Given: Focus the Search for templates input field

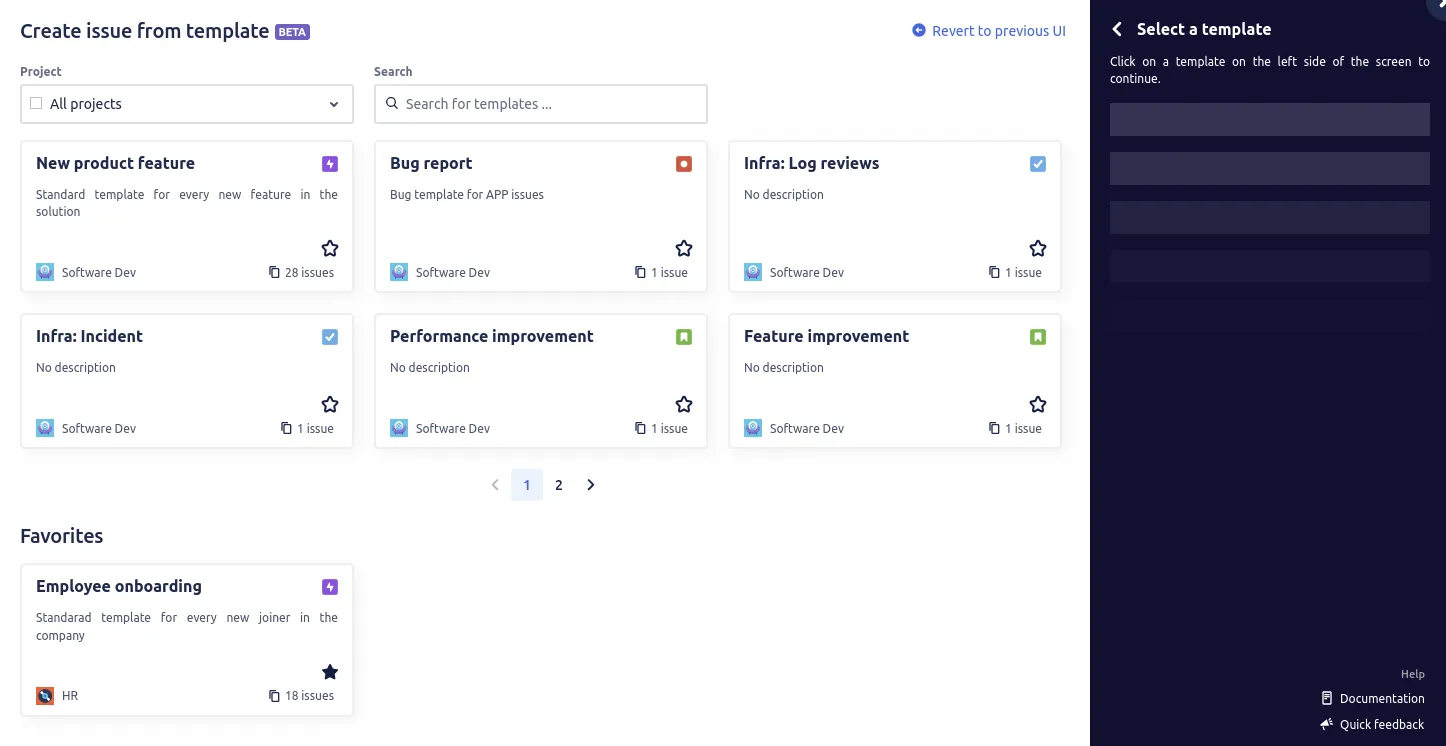Looking at the screenshot, I should (541, 104).
